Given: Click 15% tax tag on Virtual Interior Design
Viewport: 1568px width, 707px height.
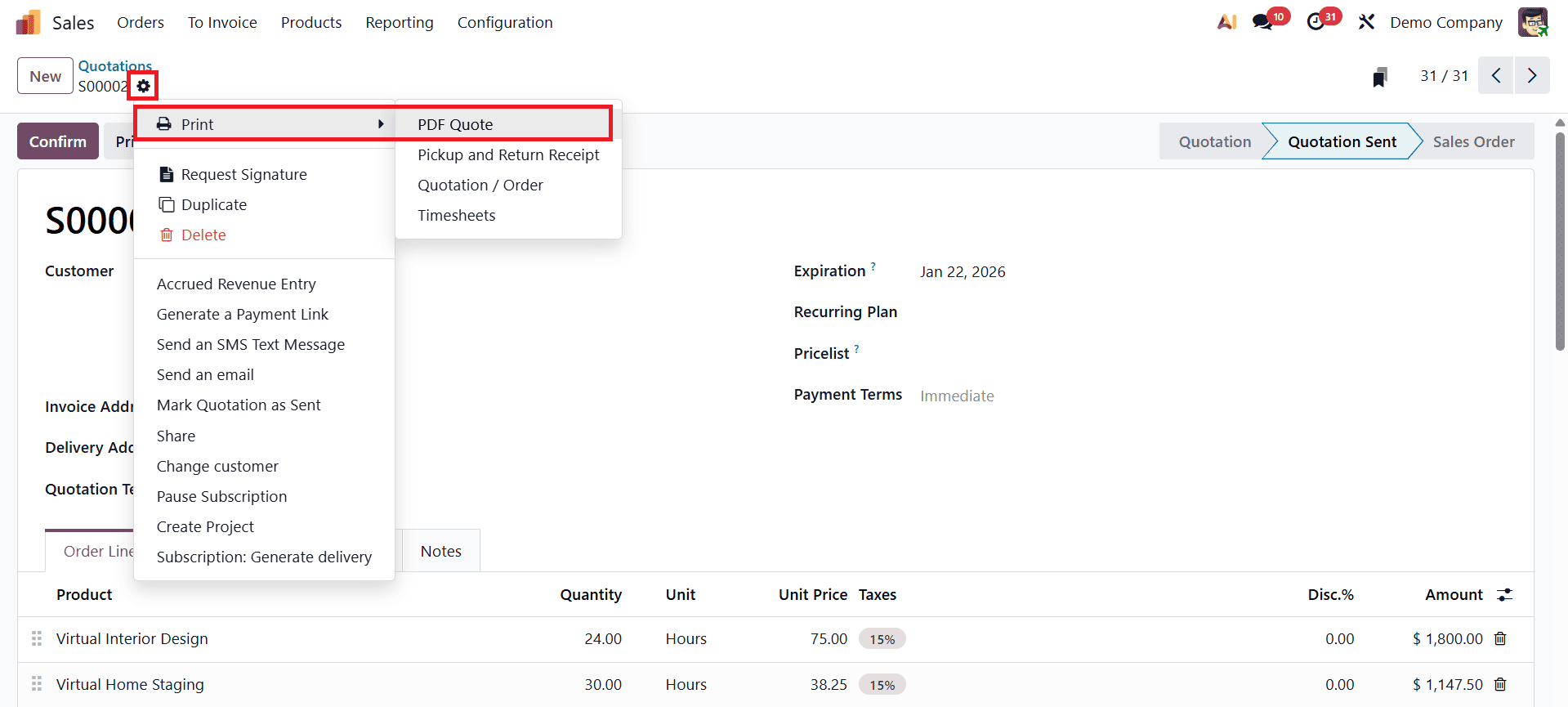Looking at the screenshot, I should (x=882, y=639).
